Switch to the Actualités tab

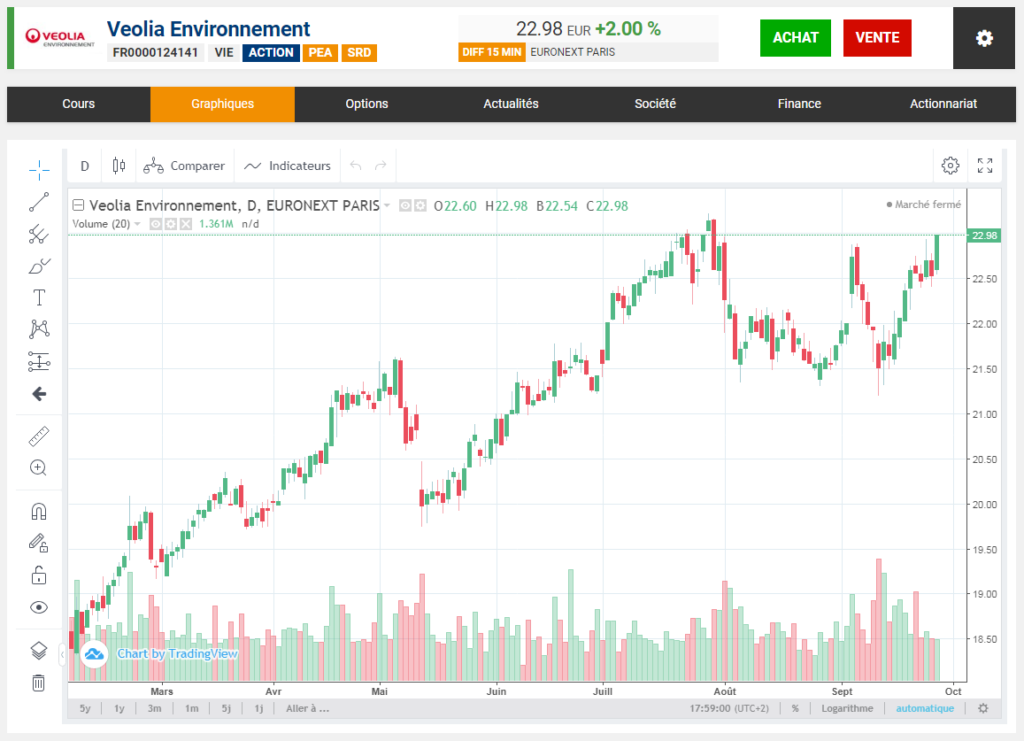(510, 104)
